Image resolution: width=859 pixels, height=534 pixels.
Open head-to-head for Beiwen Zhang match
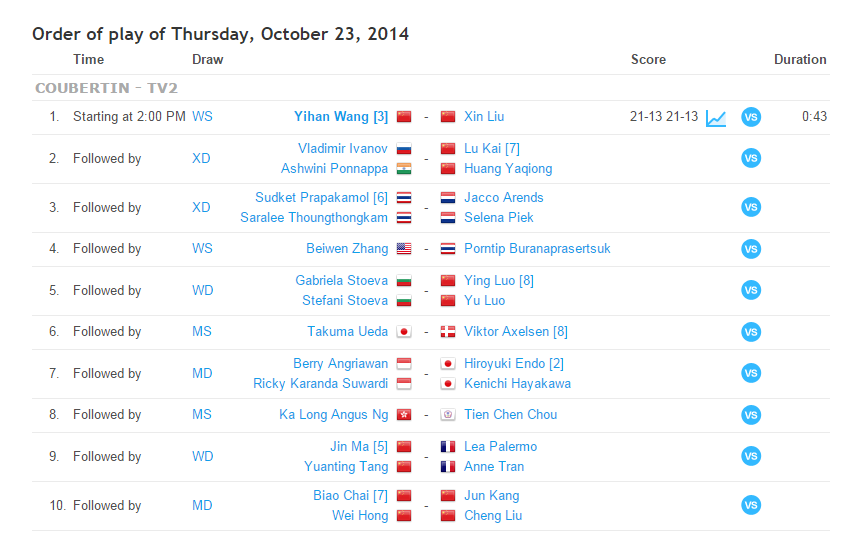point(751,249)
